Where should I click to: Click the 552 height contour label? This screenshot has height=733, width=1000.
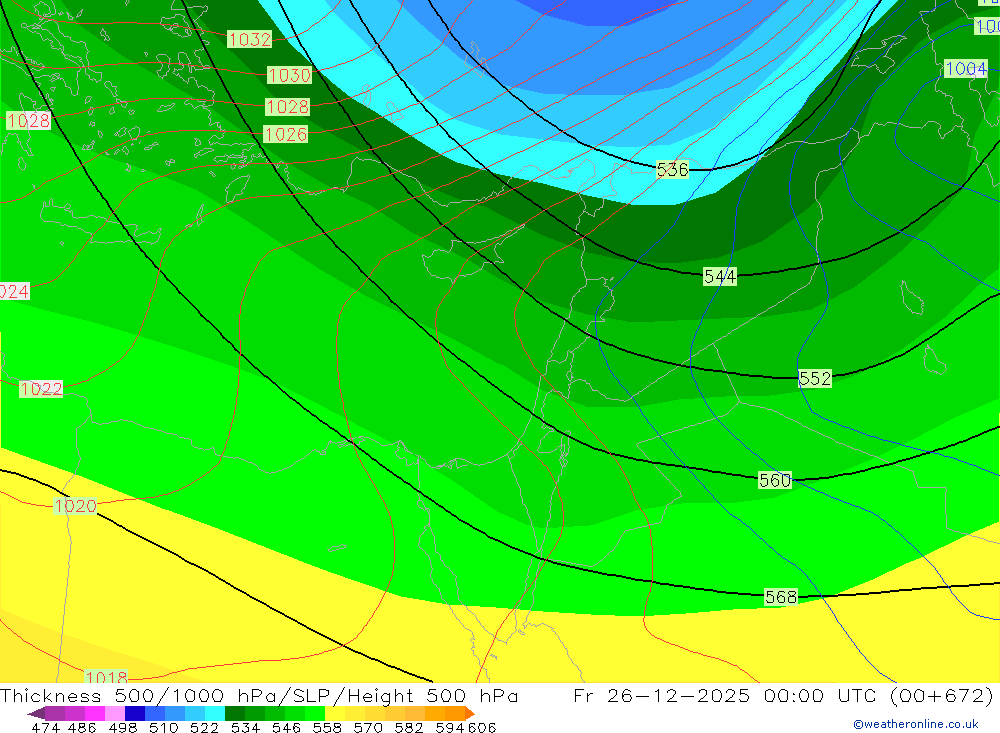click(x=815, y=378)
